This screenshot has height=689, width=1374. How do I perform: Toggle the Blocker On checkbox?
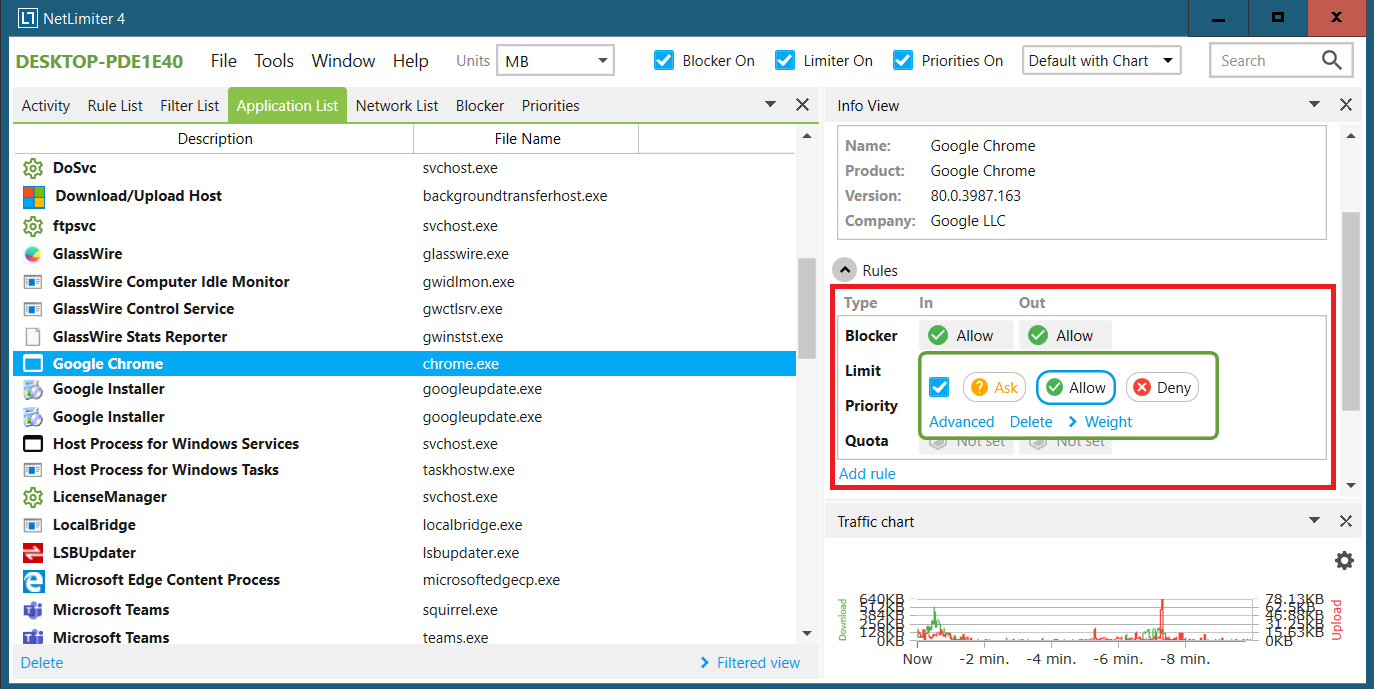[x=664, y=60]
